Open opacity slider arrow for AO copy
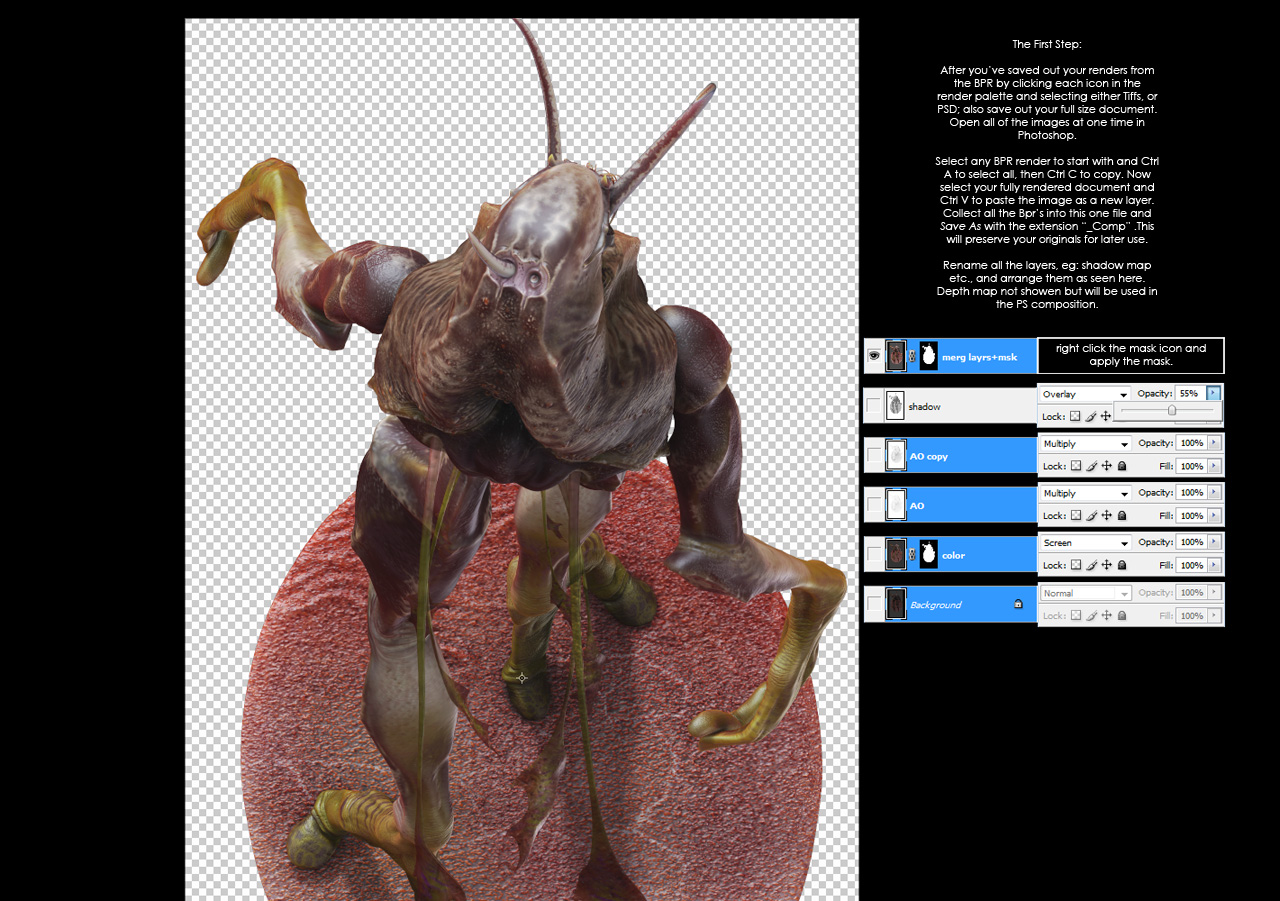 pos(1214,443)
